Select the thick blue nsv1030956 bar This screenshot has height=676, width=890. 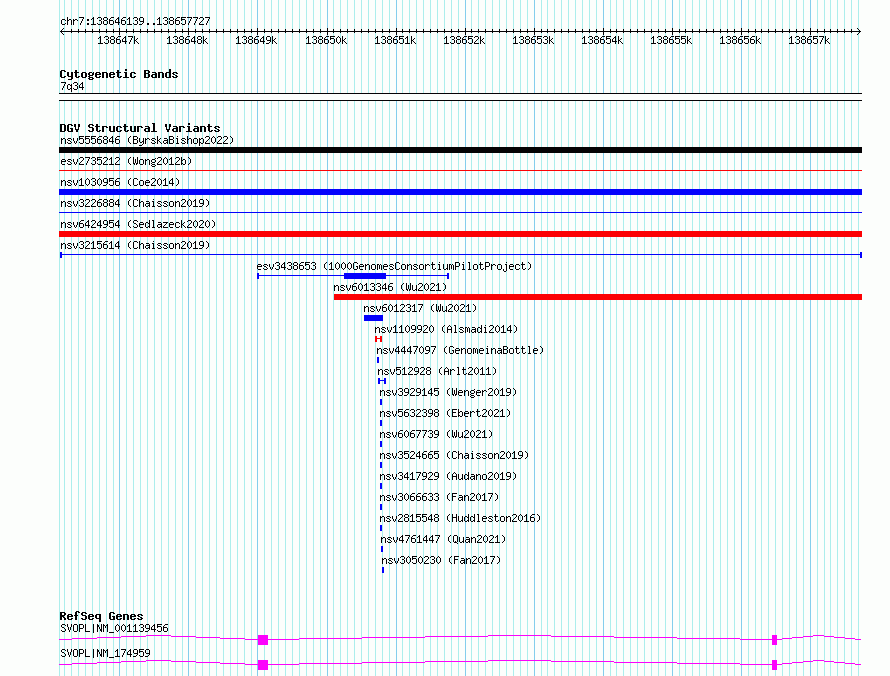460,192
